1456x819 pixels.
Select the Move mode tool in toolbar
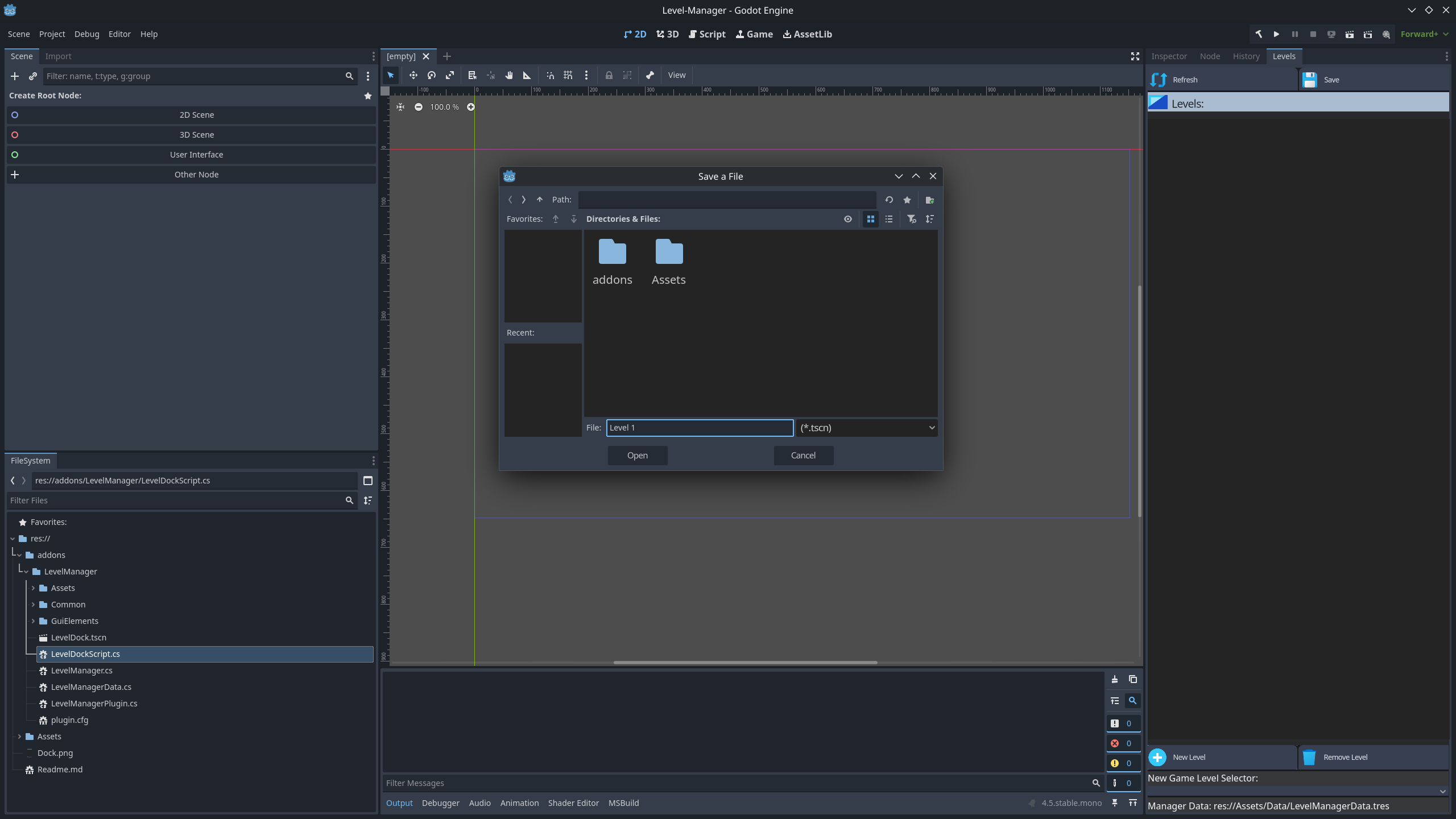413,75
